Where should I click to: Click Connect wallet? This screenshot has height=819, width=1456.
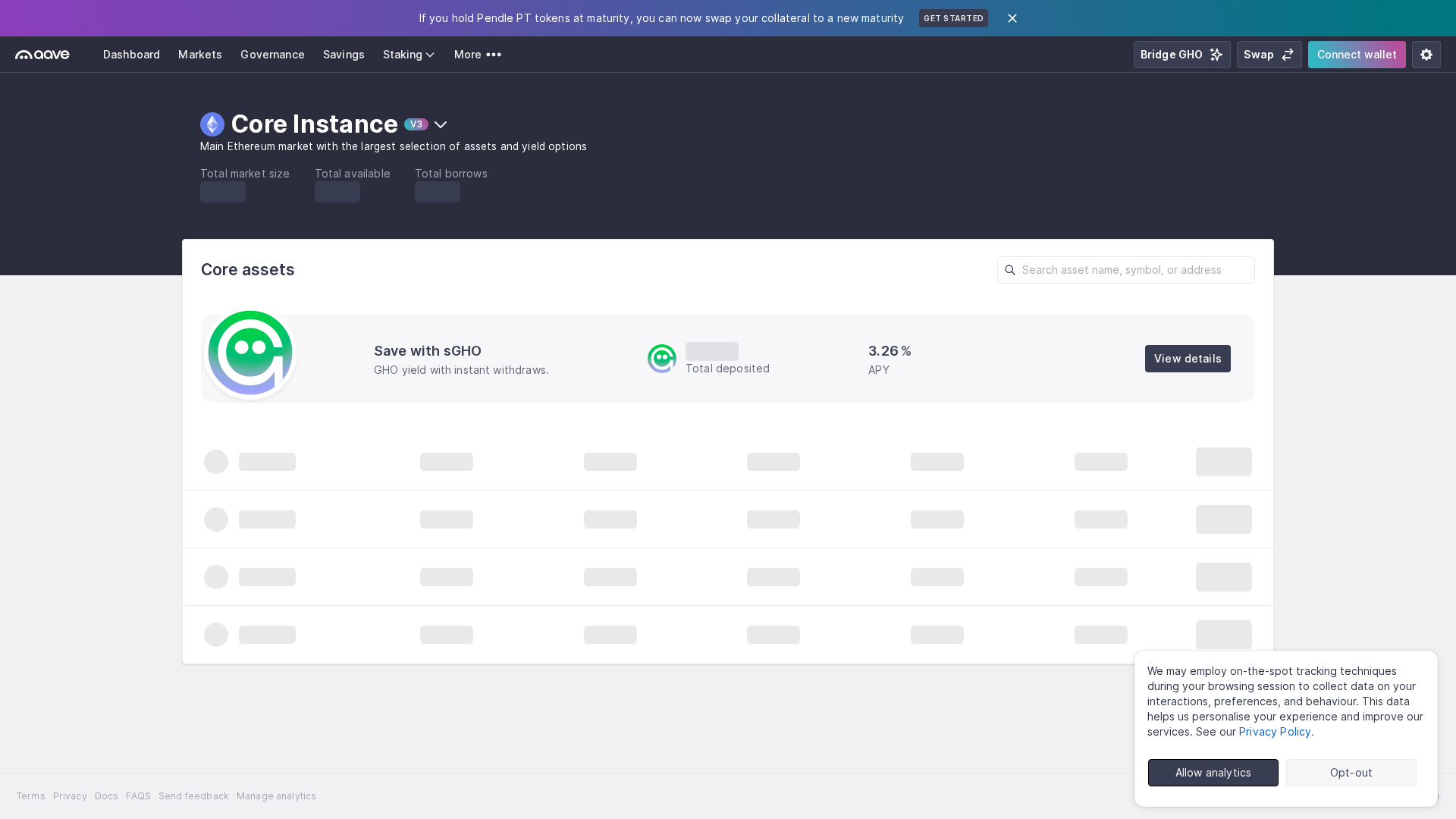pos(1357,55)
